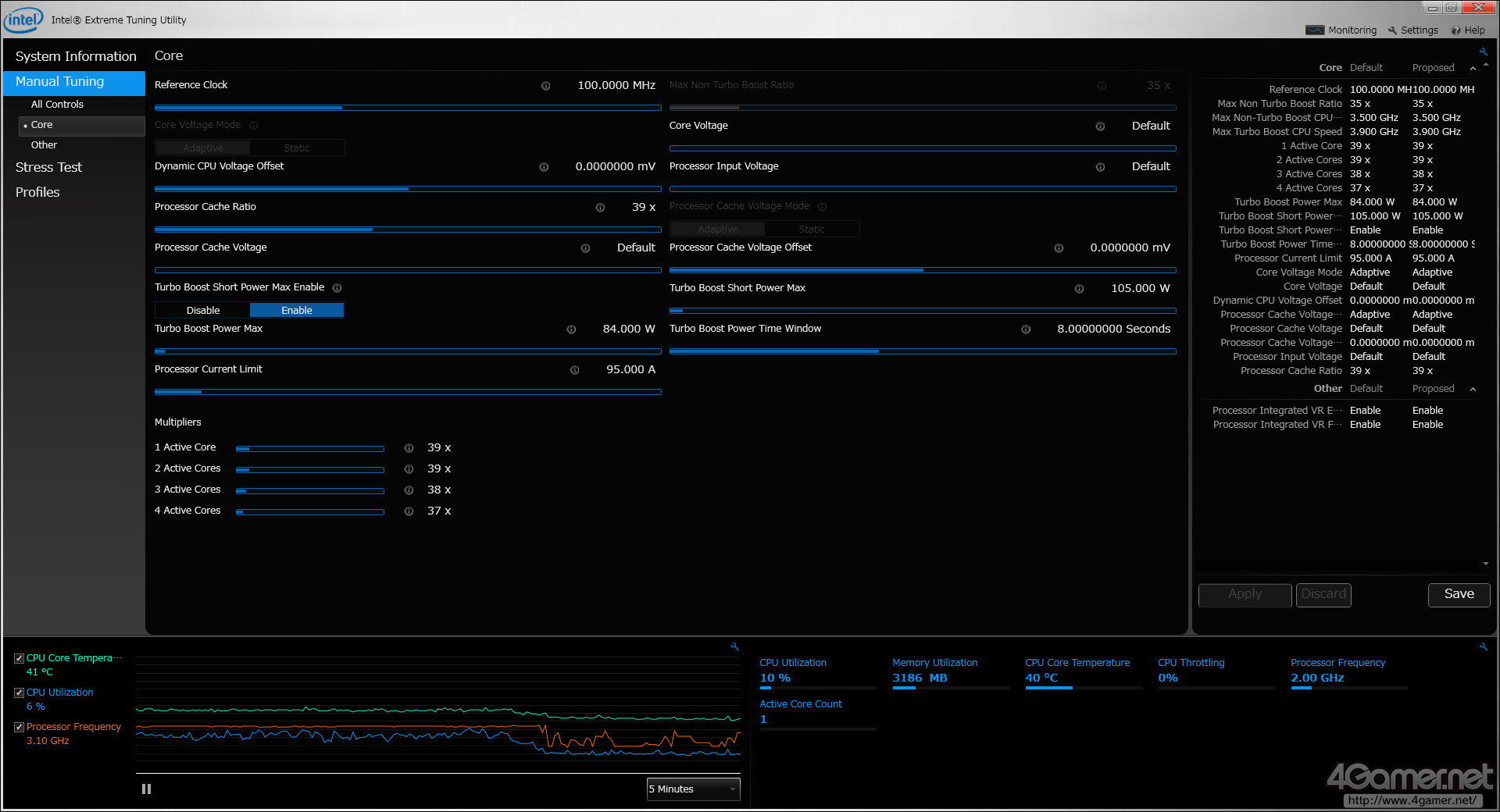Collapse the Core section in the summary panel
Screen dimensions: 1500x812
pyautogui.click(x=1473, y=69)
